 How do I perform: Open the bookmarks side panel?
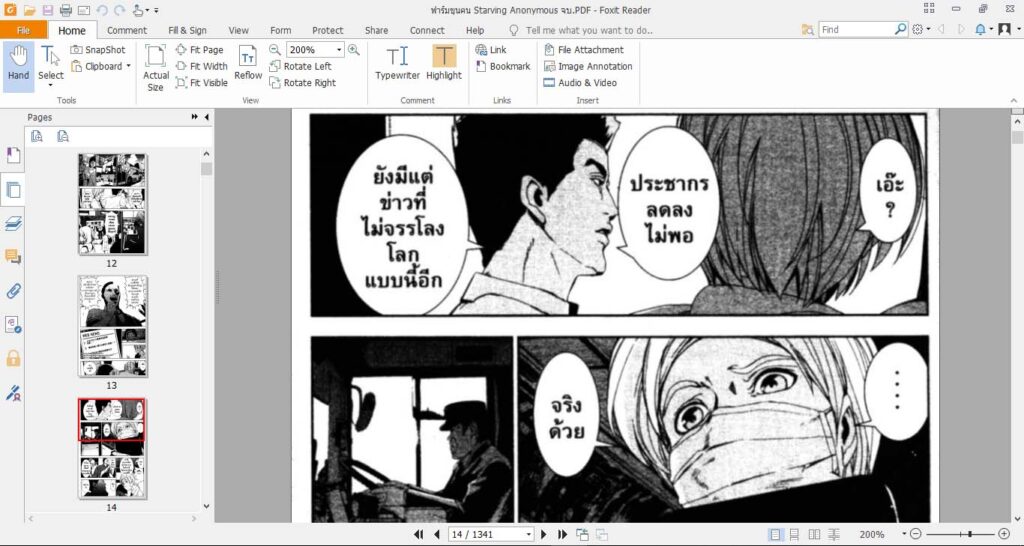click(13, 155)
